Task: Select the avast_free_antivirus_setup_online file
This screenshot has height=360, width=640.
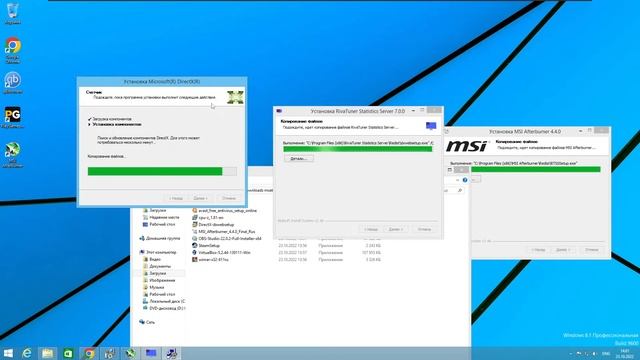Action: (224, 211)
